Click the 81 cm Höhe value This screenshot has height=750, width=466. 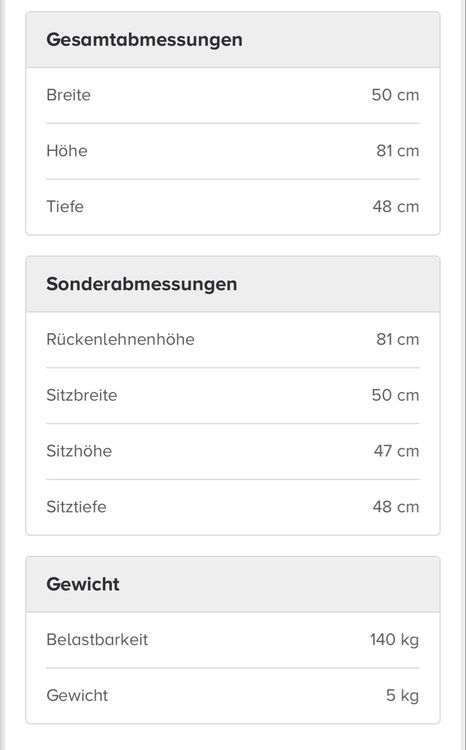tap(398, 151)
